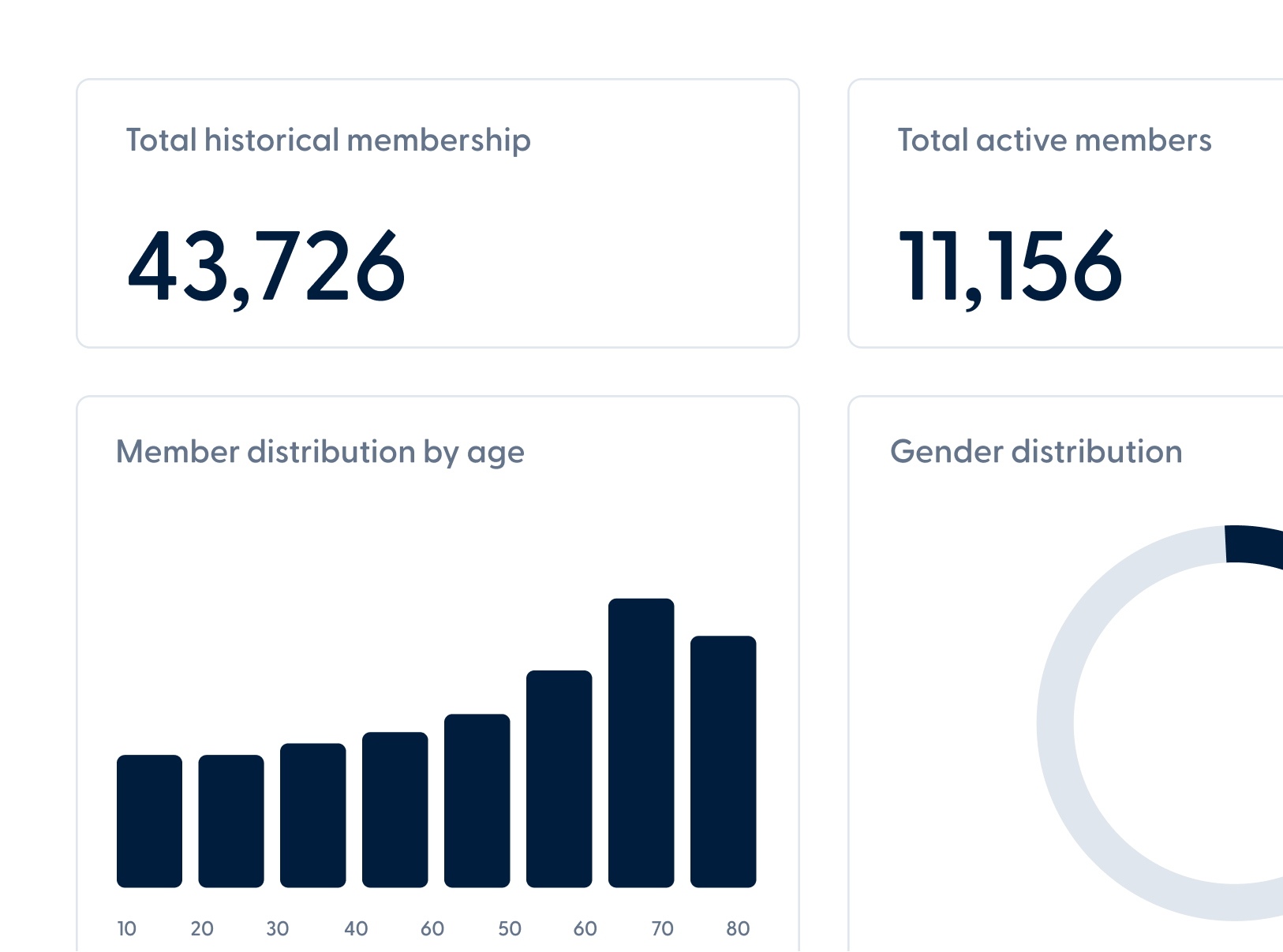Viewport: 1283px width, 952px height.
Task: Click the third bar from the left
Action: (313, 815)
